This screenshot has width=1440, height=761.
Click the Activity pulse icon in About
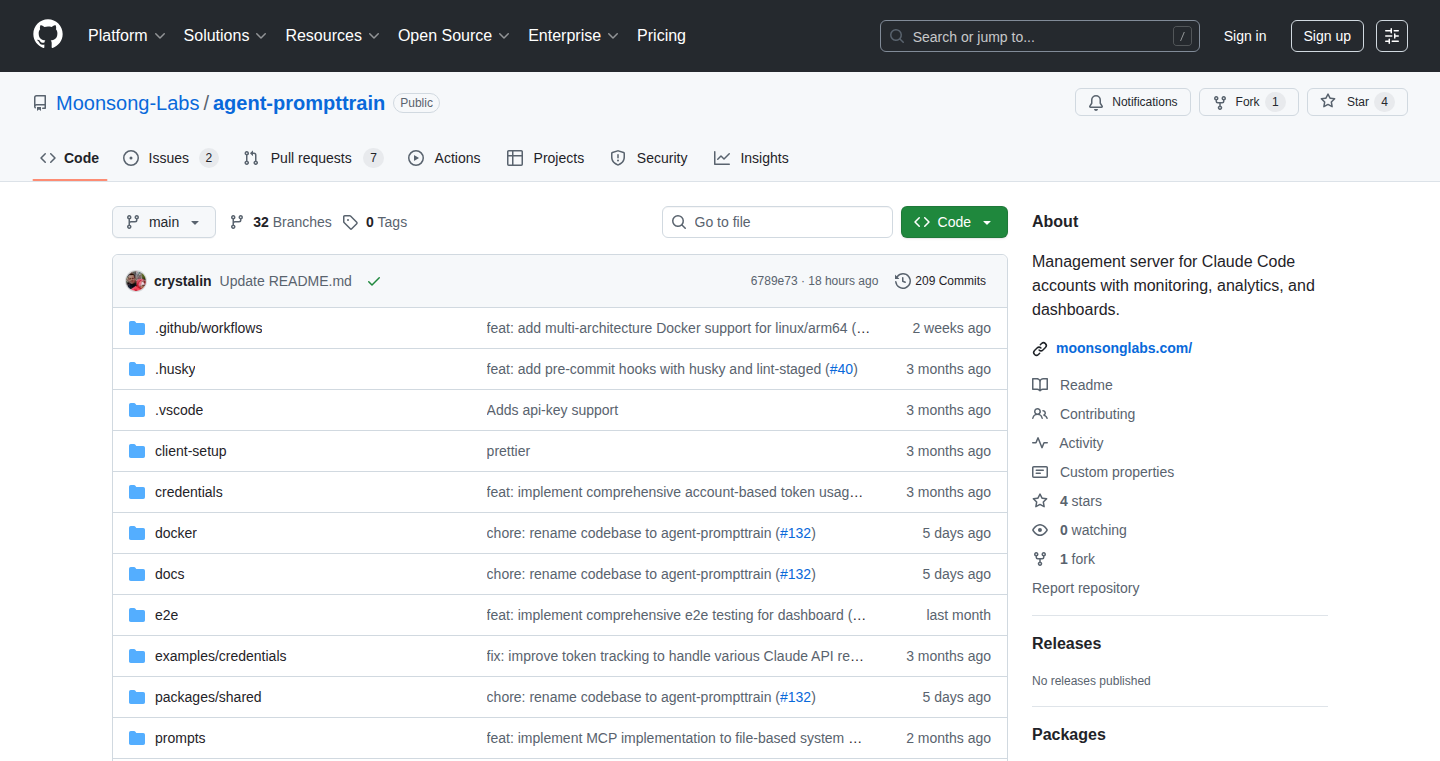[1040, 443]
